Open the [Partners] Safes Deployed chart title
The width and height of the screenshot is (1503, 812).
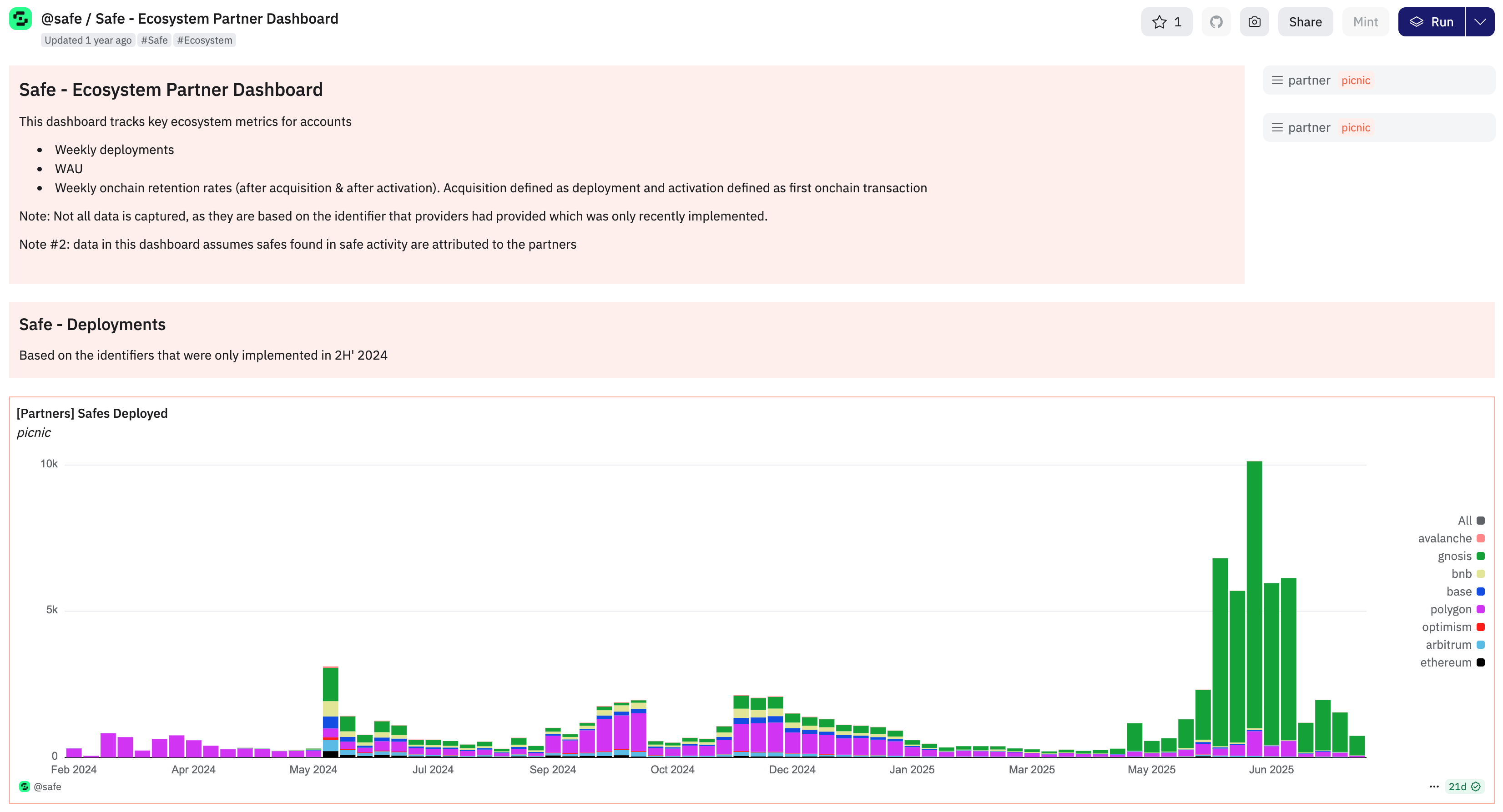(92, 414)
